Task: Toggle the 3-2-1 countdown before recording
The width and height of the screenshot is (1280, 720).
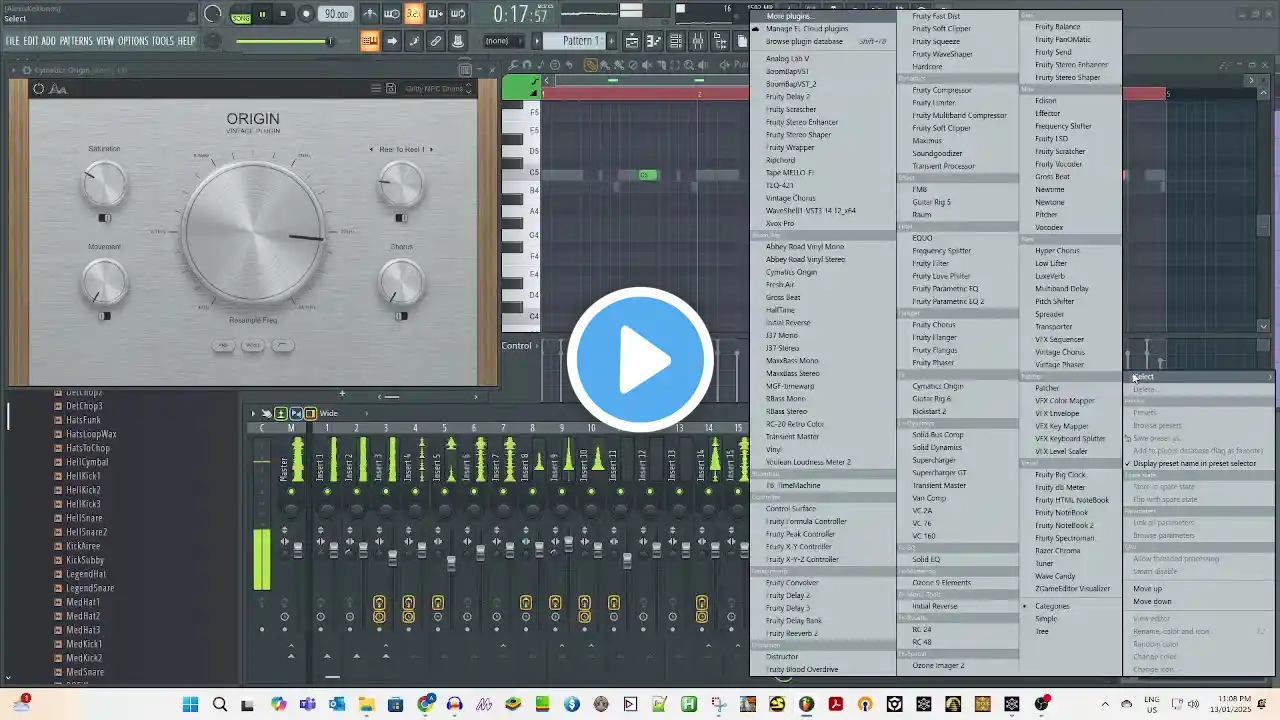Action: (414, 14)
